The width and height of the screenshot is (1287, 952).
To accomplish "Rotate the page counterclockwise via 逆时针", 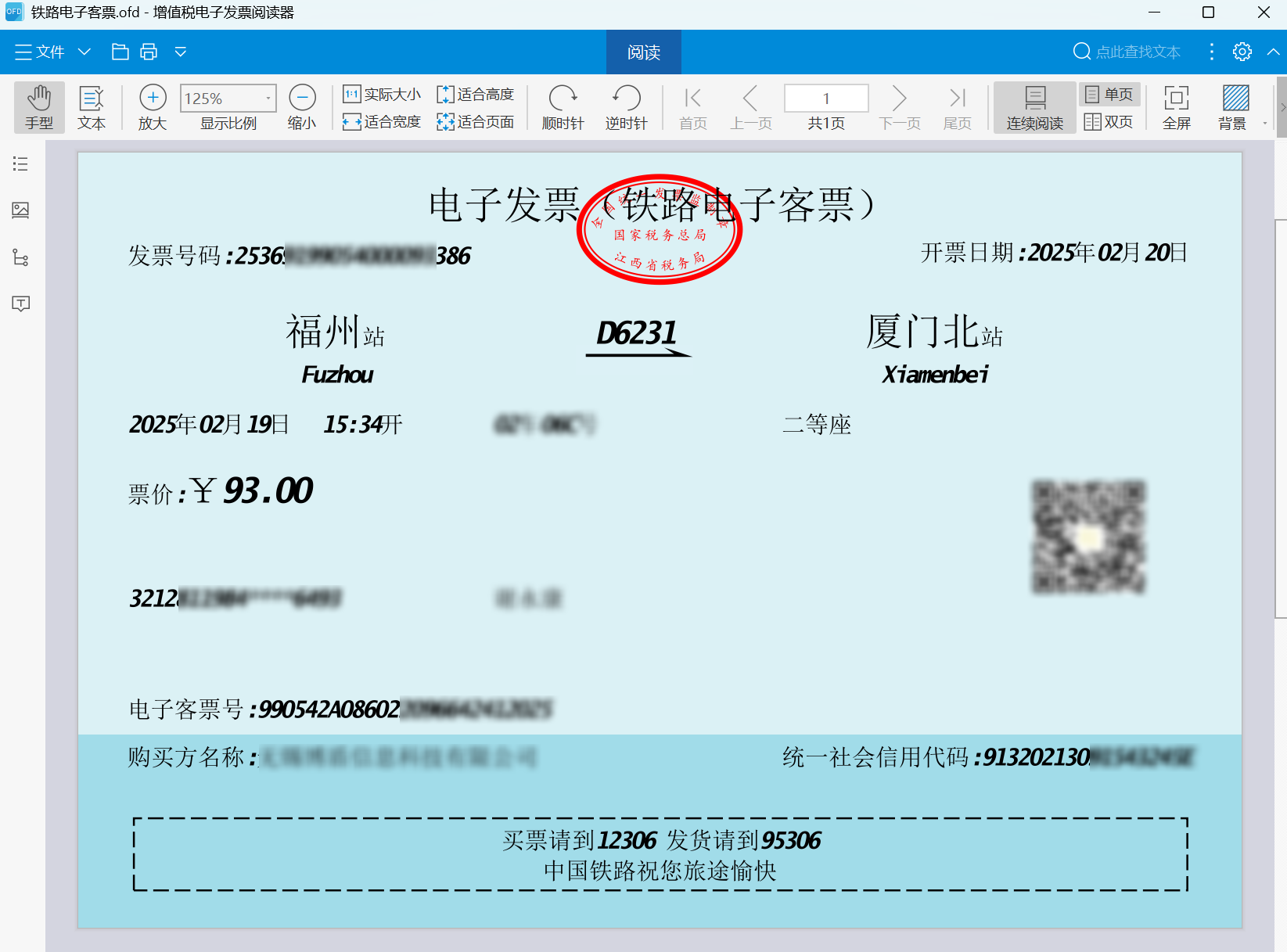I will [x=625, y=107].
